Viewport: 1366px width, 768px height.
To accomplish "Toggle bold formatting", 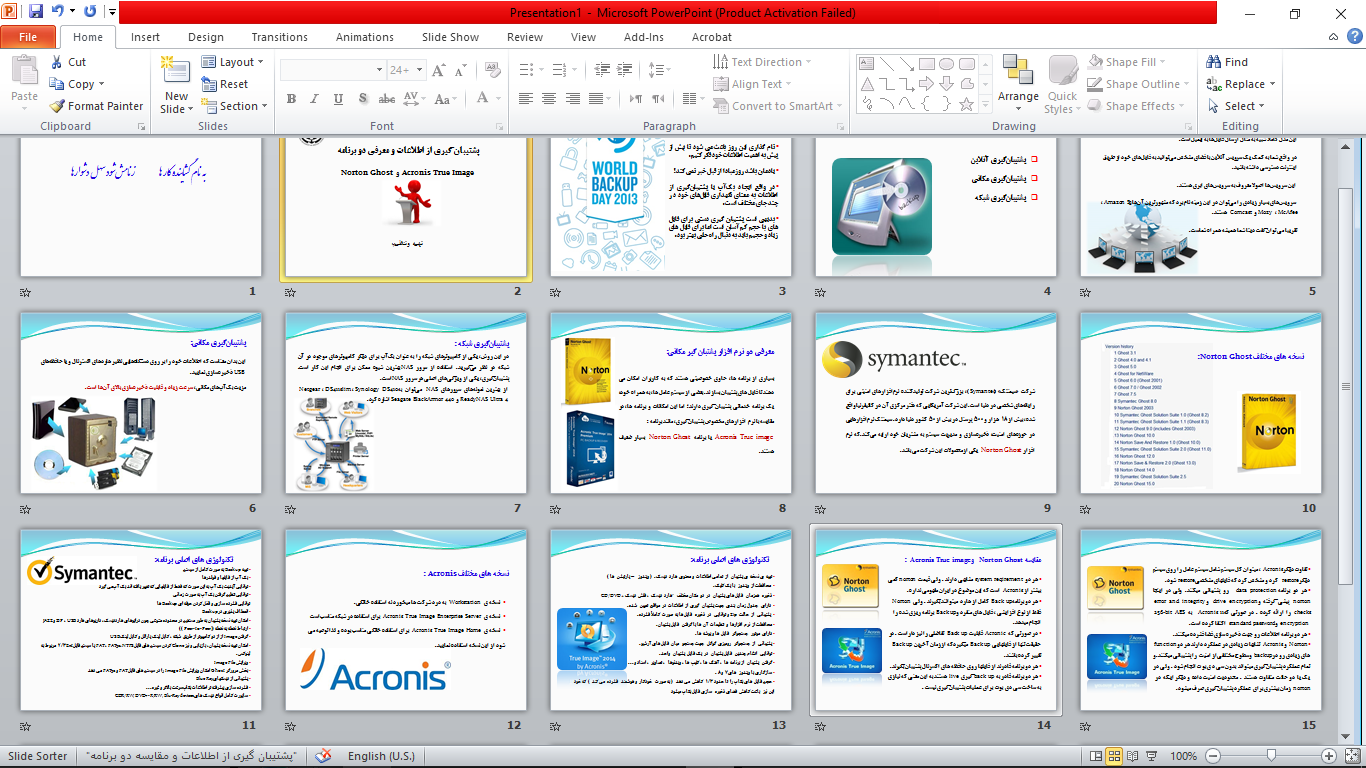I will tap(291, 99).
